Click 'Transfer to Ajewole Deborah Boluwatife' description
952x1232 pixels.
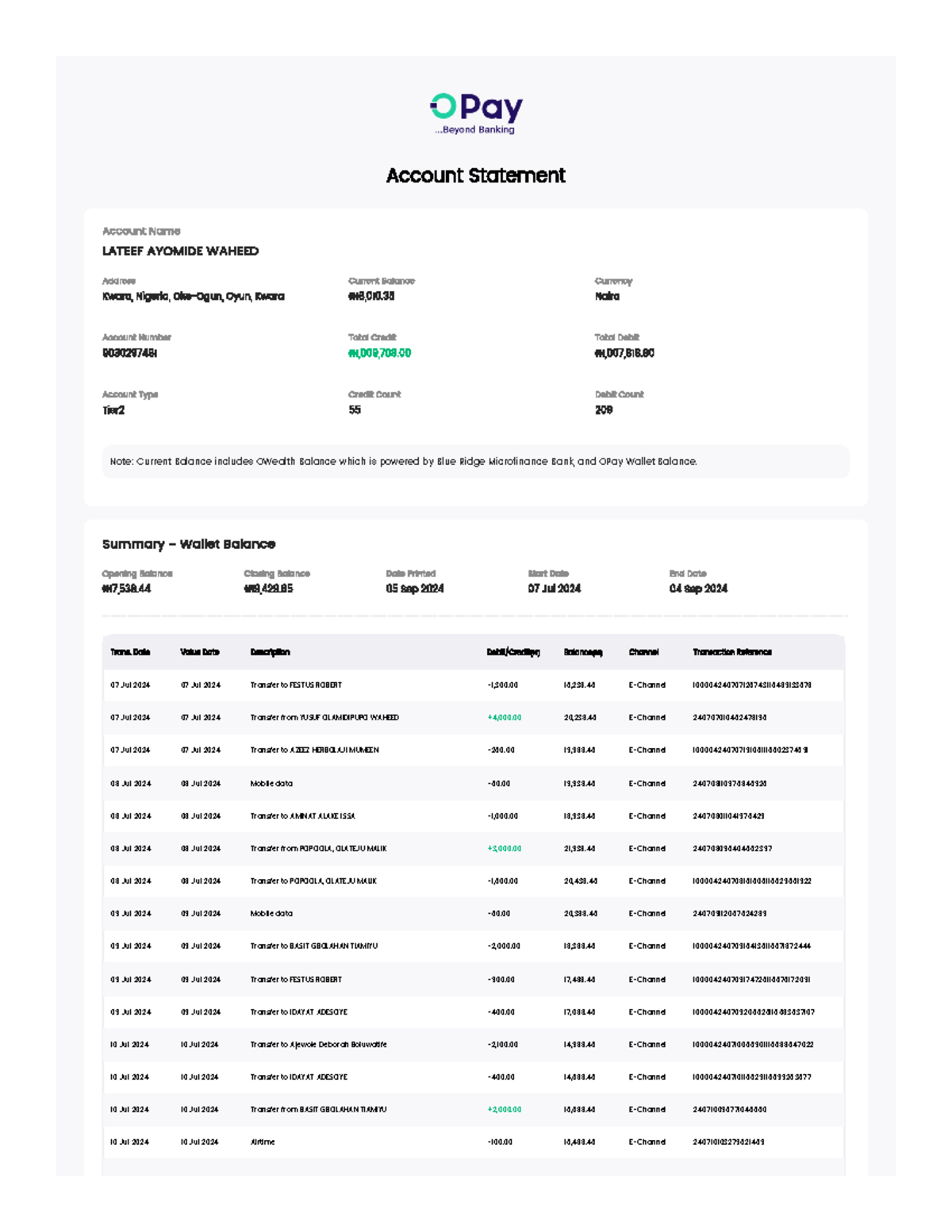(318, 1044)
